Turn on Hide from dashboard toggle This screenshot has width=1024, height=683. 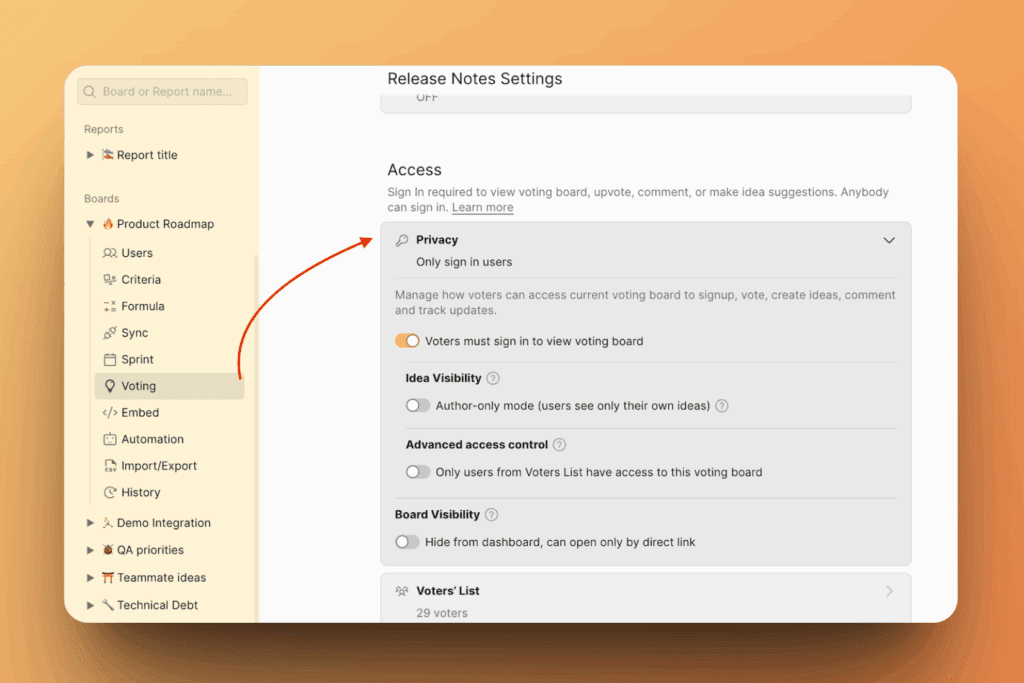407,542
